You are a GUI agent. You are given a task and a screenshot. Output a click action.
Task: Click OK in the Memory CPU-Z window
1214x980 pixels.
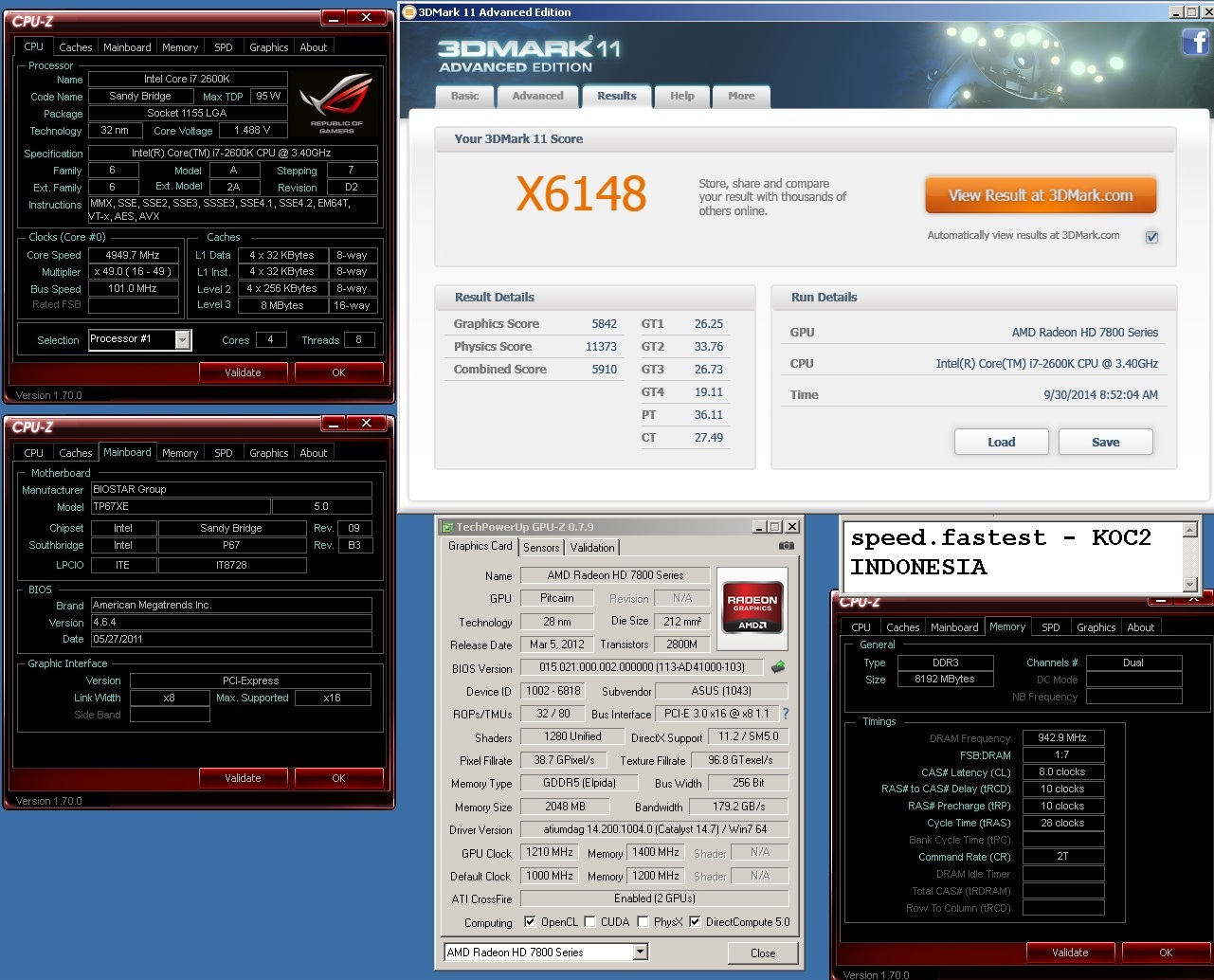[1166, 953]
